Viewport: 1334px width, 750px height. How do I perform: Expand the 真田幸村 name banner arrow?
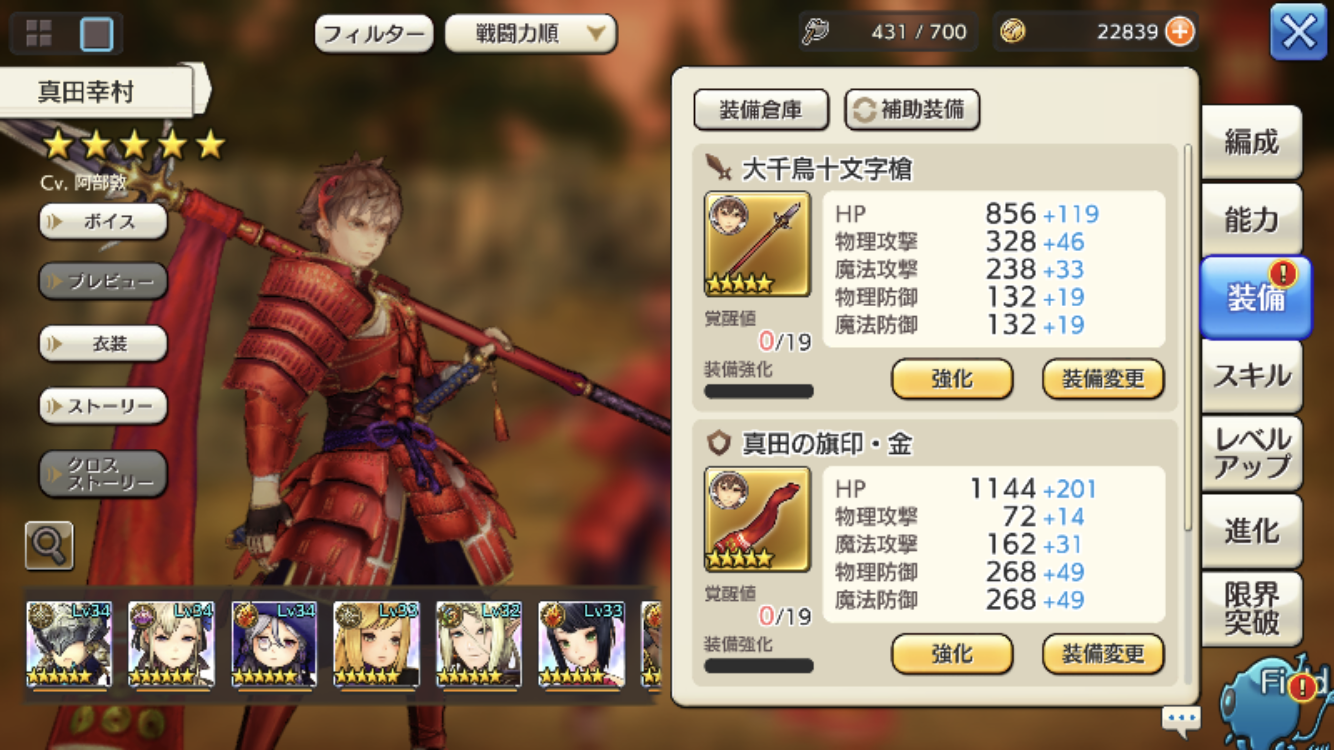[201, 90]
